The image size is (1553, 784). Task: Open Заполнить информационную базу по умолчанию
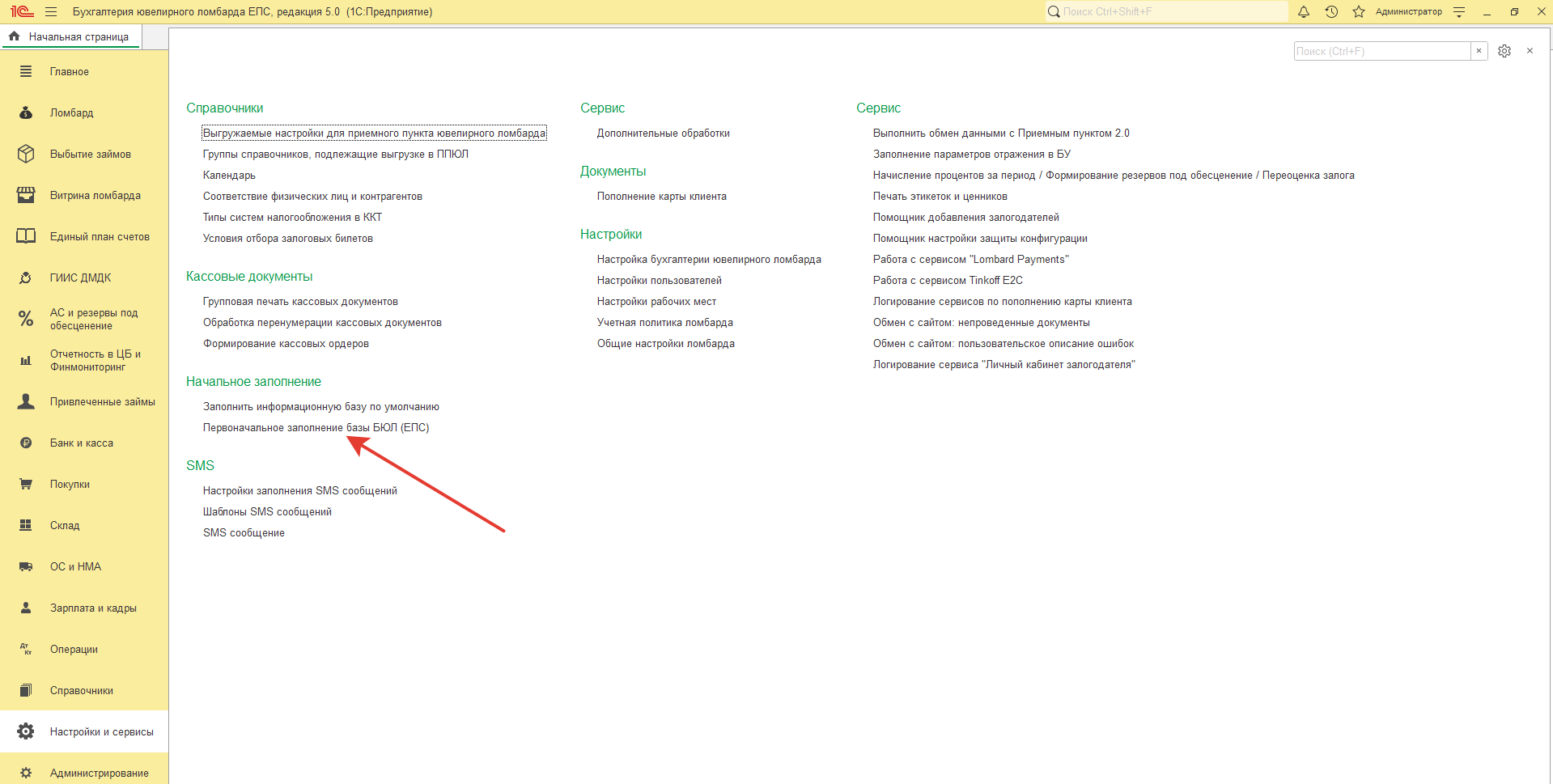[321, 407]
